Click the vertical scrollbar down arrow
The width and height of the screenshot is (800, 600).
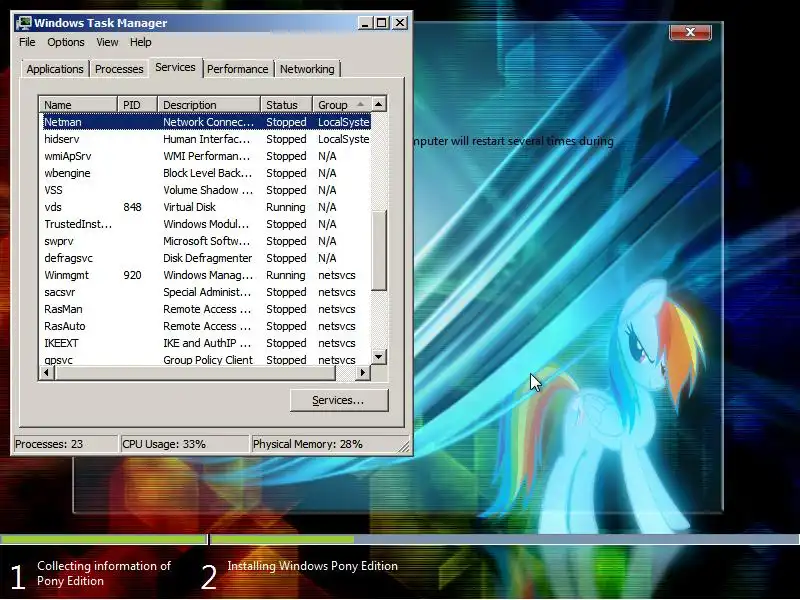pos(379,357)
